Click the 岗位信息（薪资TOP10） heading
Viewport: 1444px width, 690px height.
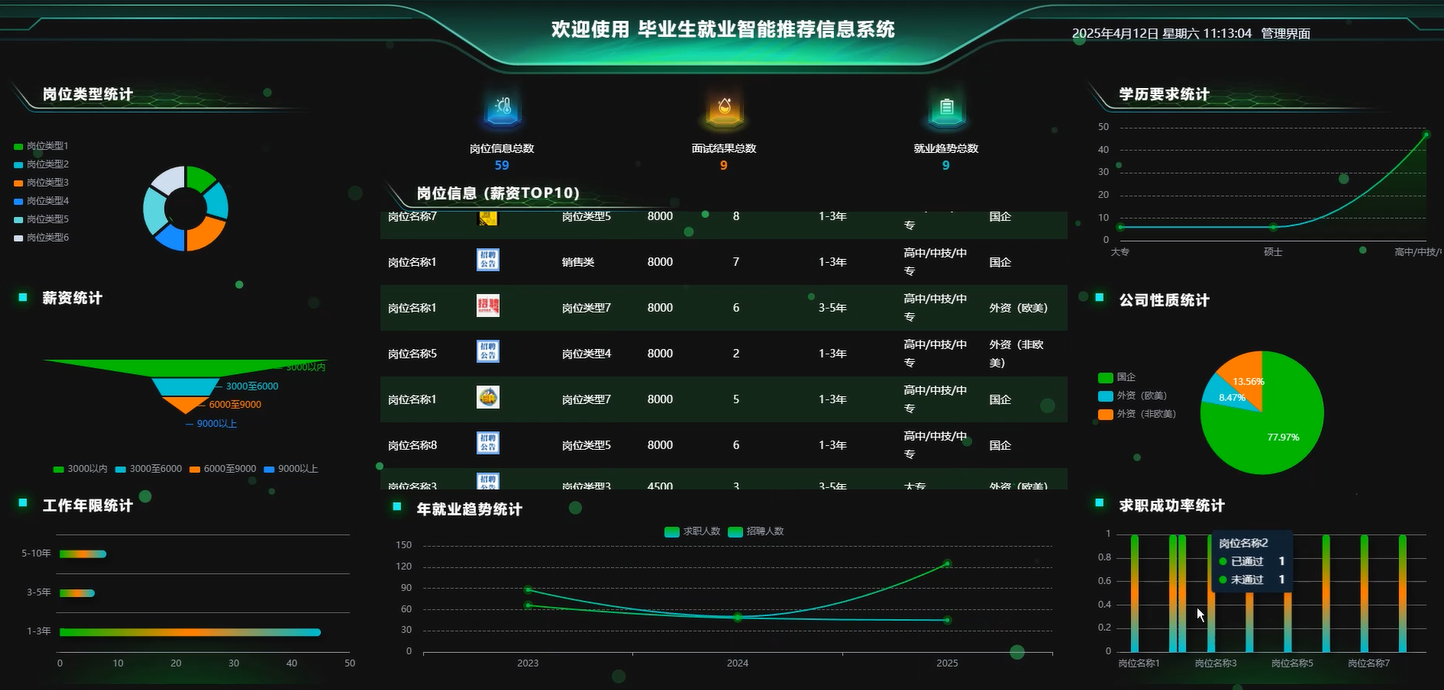pos(498,194)
